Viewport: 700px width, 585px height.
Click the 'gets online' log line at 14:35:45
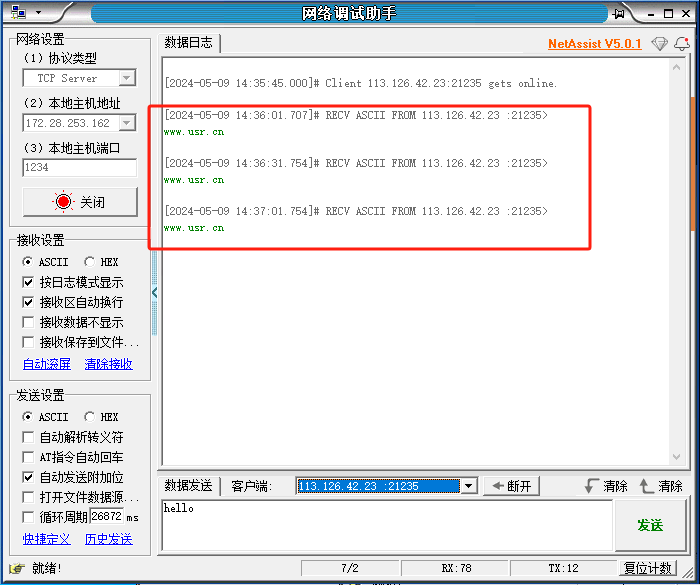tap(361, 84)
